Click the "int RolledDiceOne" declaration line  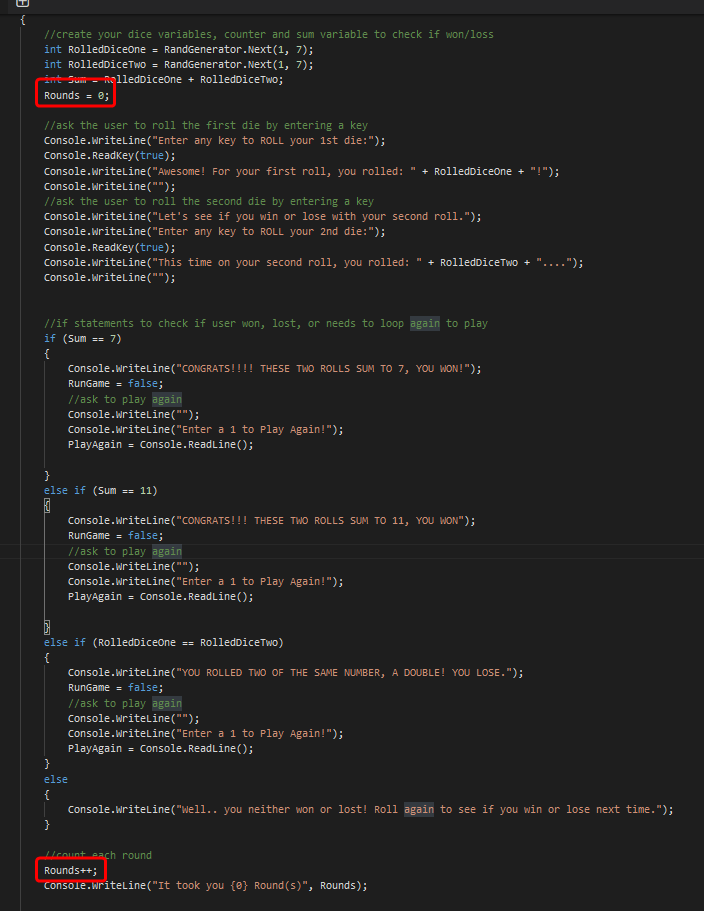pyautogui.click(x=179, y=49)
